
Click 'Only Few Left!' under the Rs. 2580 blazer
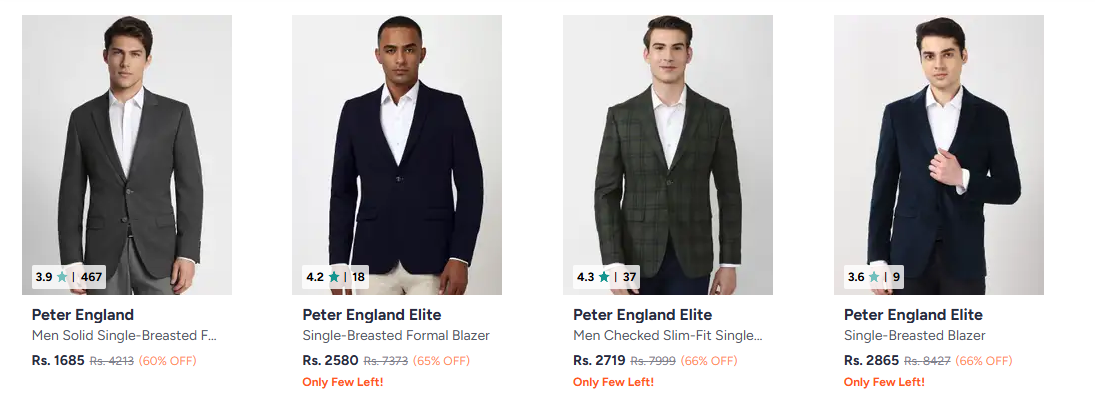[343, 382]
